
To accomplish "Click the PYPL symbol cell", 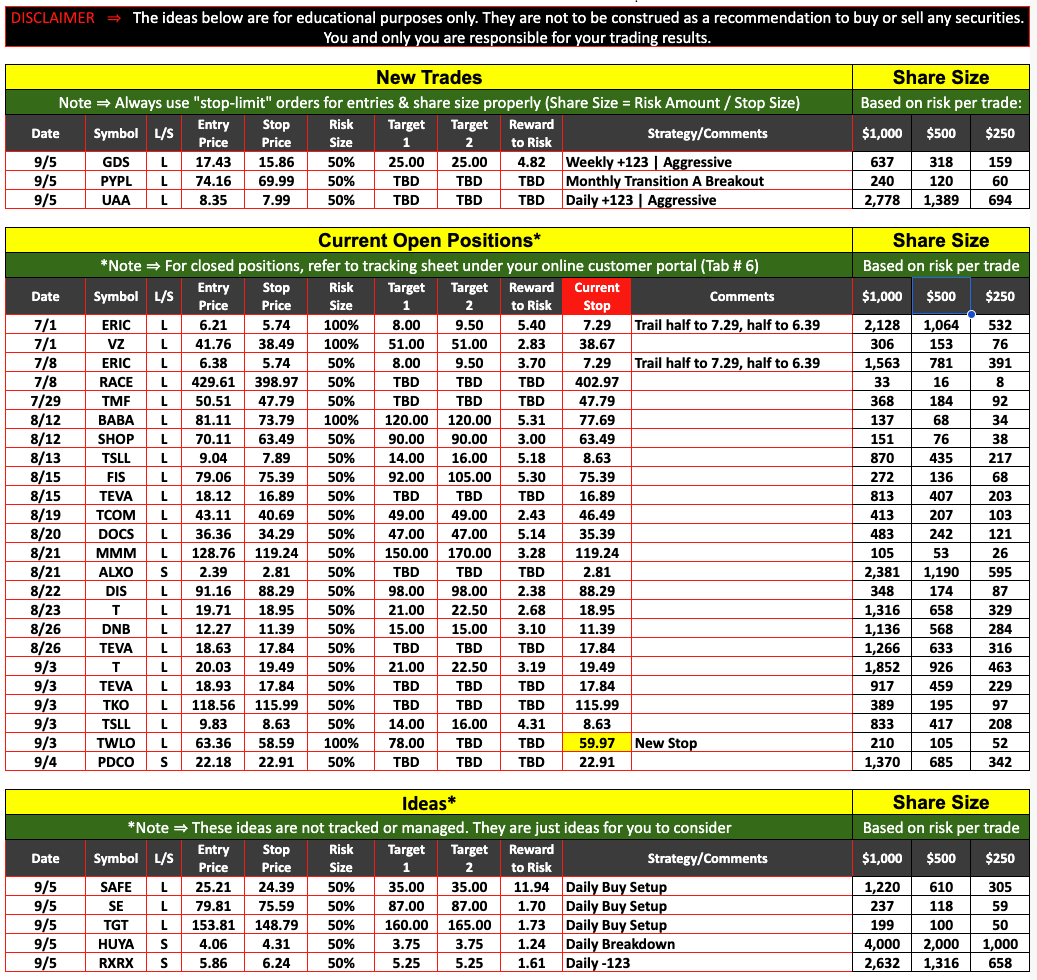I will (116, 181).
